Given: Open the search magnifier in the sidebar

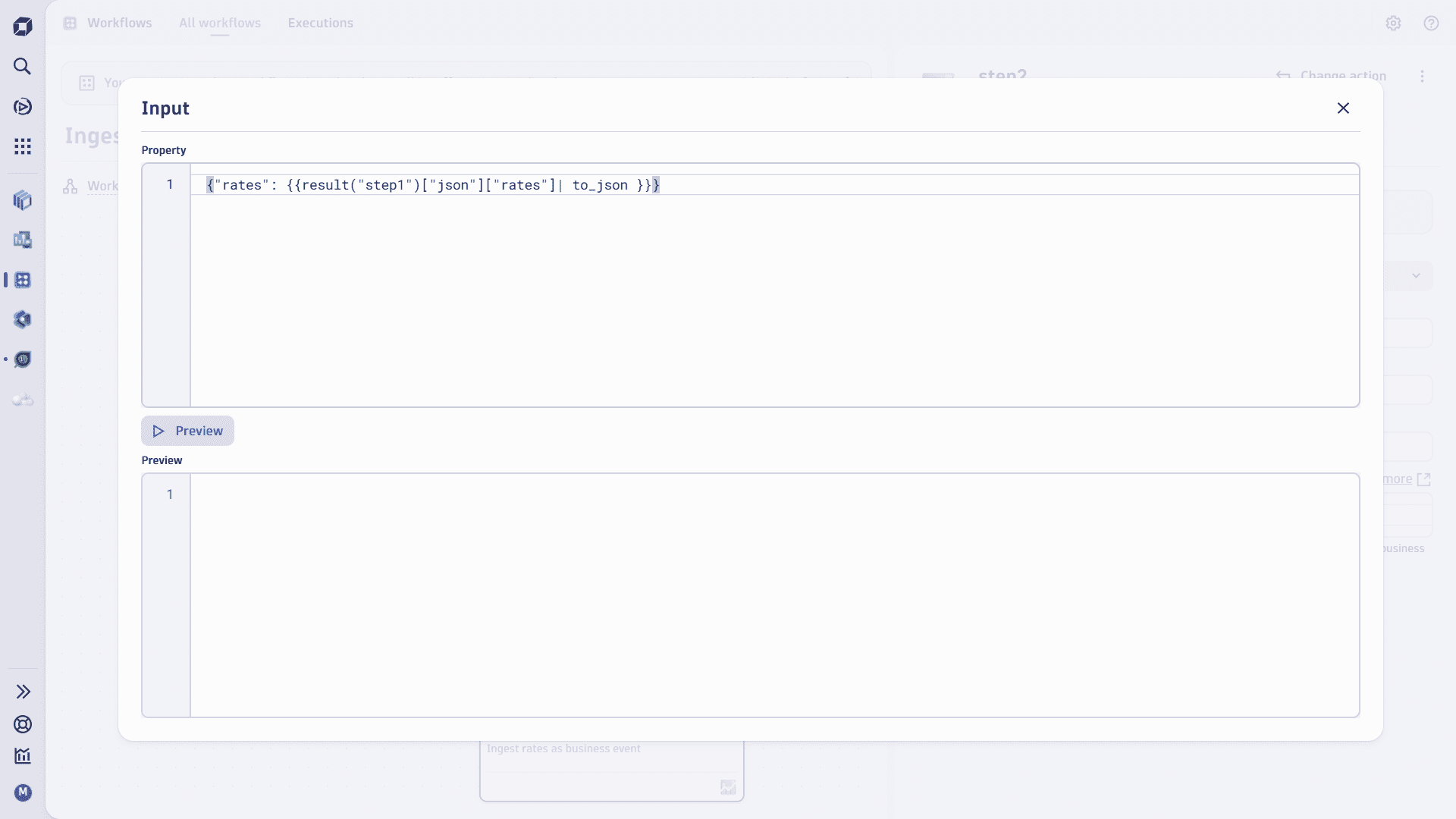Looking at the screenshot, I should [23, 67].
